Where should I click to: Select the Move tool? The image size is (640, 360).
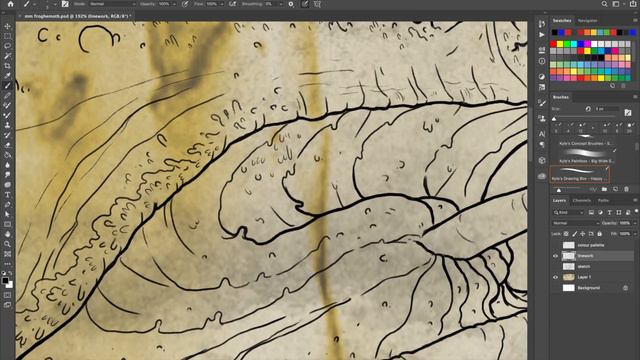click(7, 27)
